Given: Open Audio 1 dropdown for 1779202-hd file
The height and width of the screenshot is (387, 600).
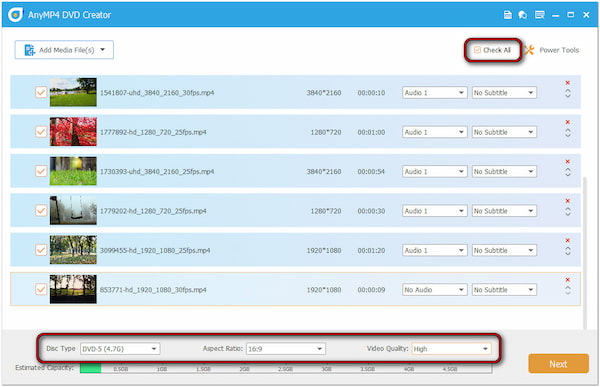Looking at the screenshot, I should coord(434,211).
